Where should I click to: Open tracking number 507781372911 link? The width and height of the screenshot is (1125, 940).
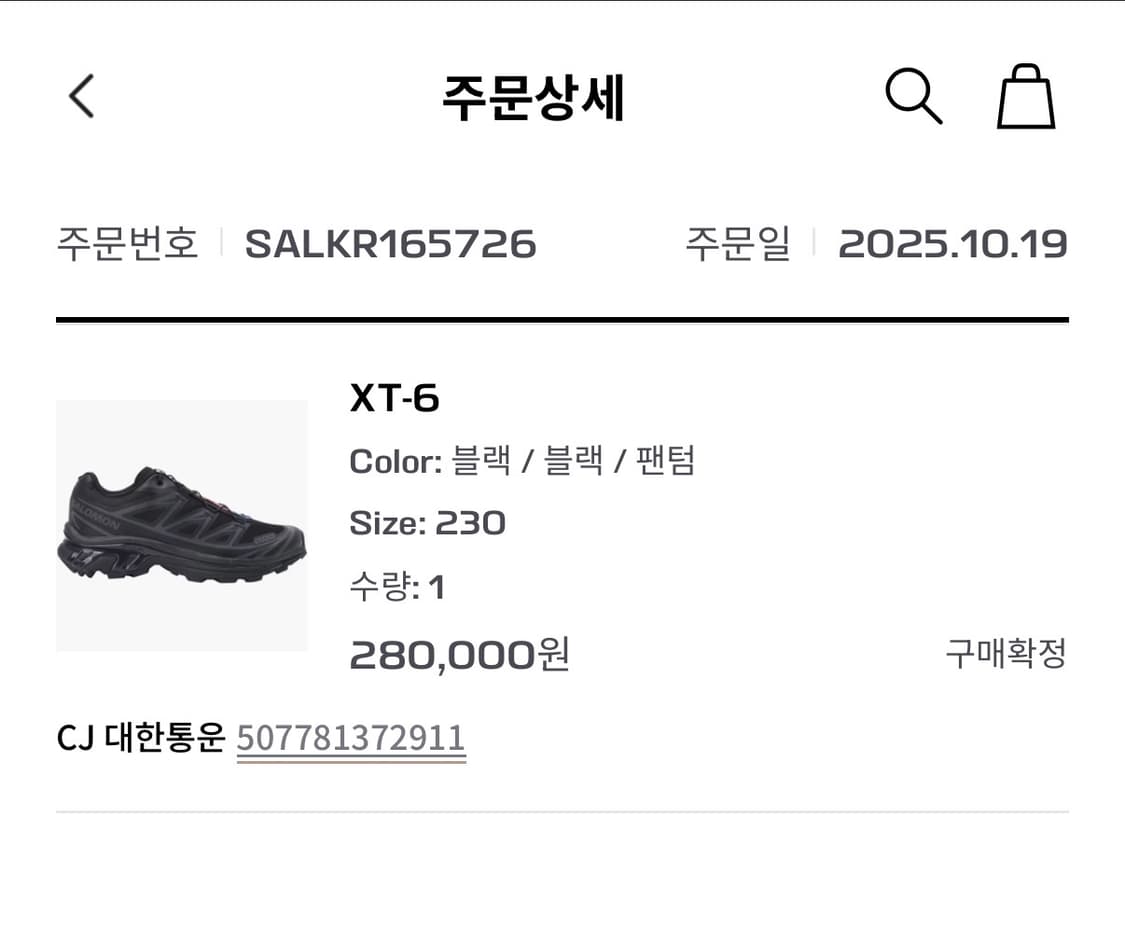[x=351, y=738]
